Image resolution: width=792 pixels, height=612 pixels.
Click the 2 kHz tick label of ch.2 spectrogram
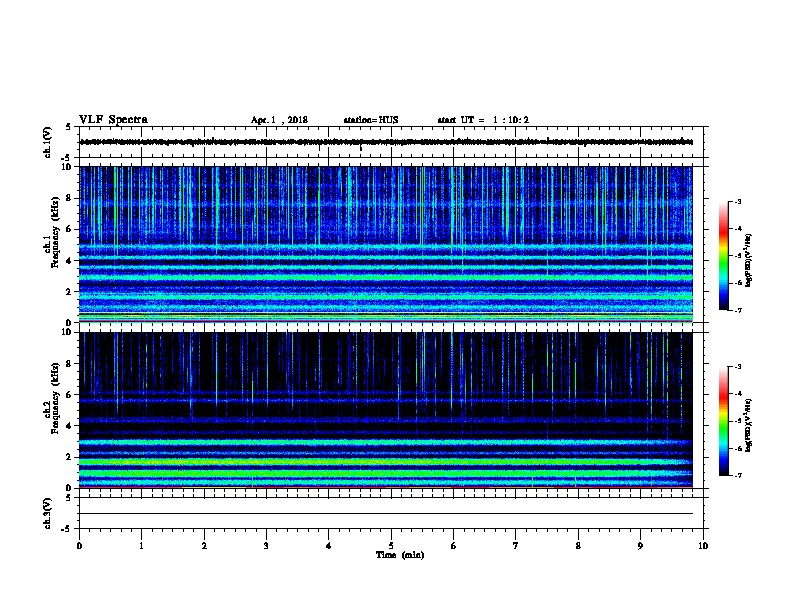[x=69, y=457]
